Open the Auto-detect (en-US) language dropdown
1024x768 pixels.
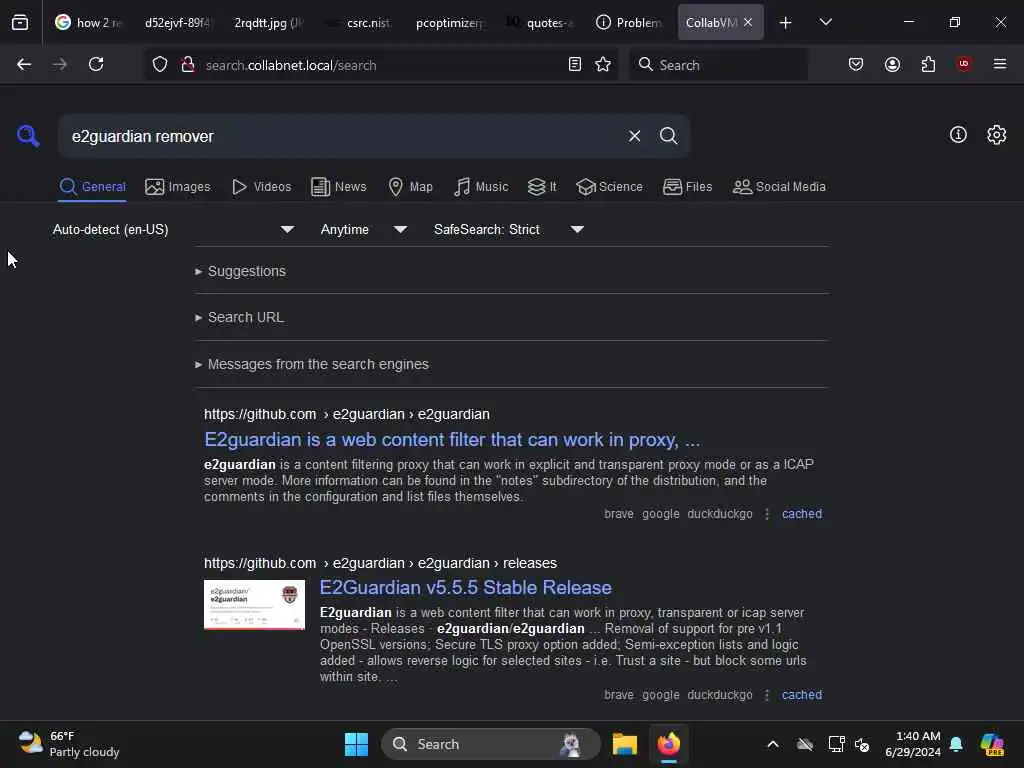(174, 229)
